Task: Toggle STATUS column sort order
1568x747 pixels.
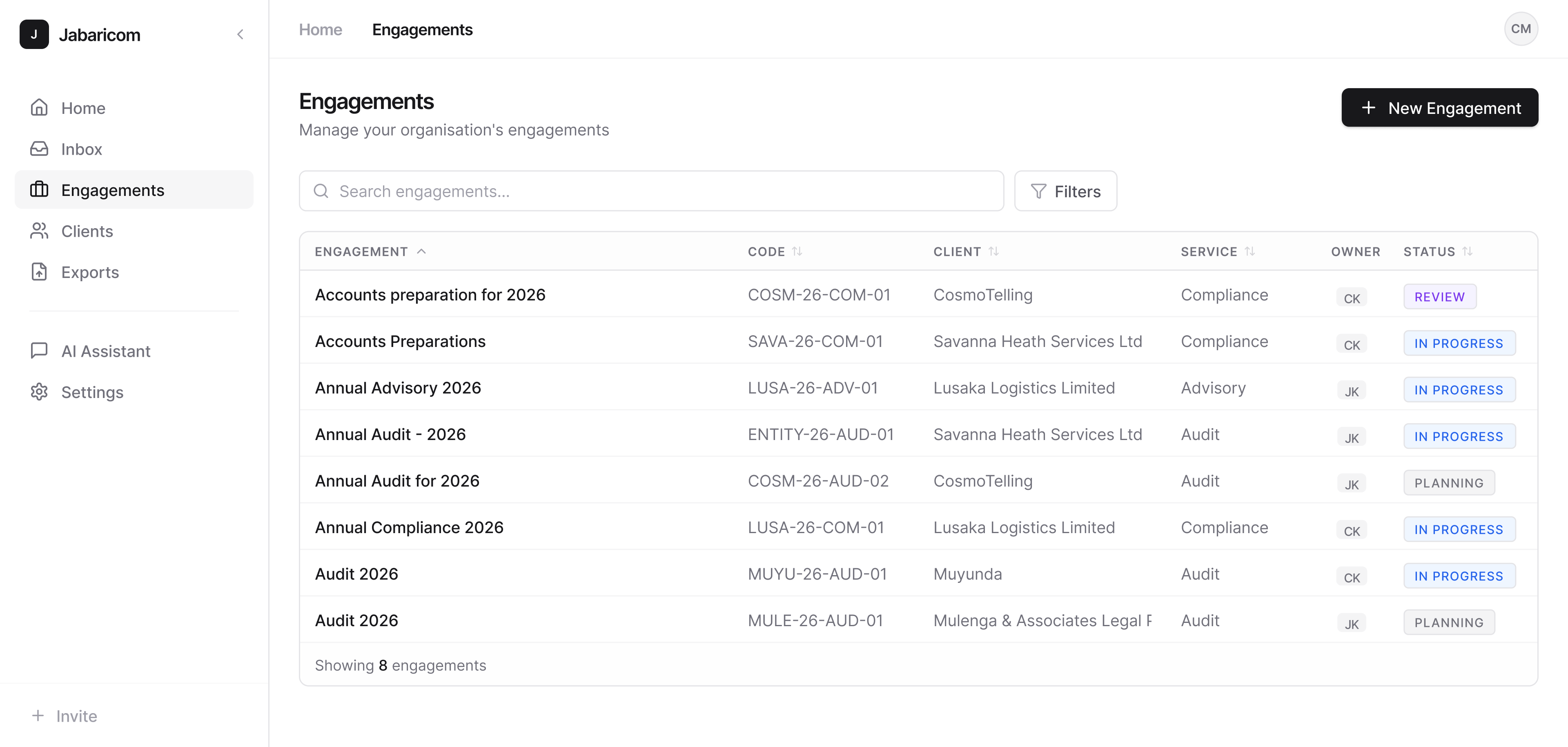Action: 1467,251
